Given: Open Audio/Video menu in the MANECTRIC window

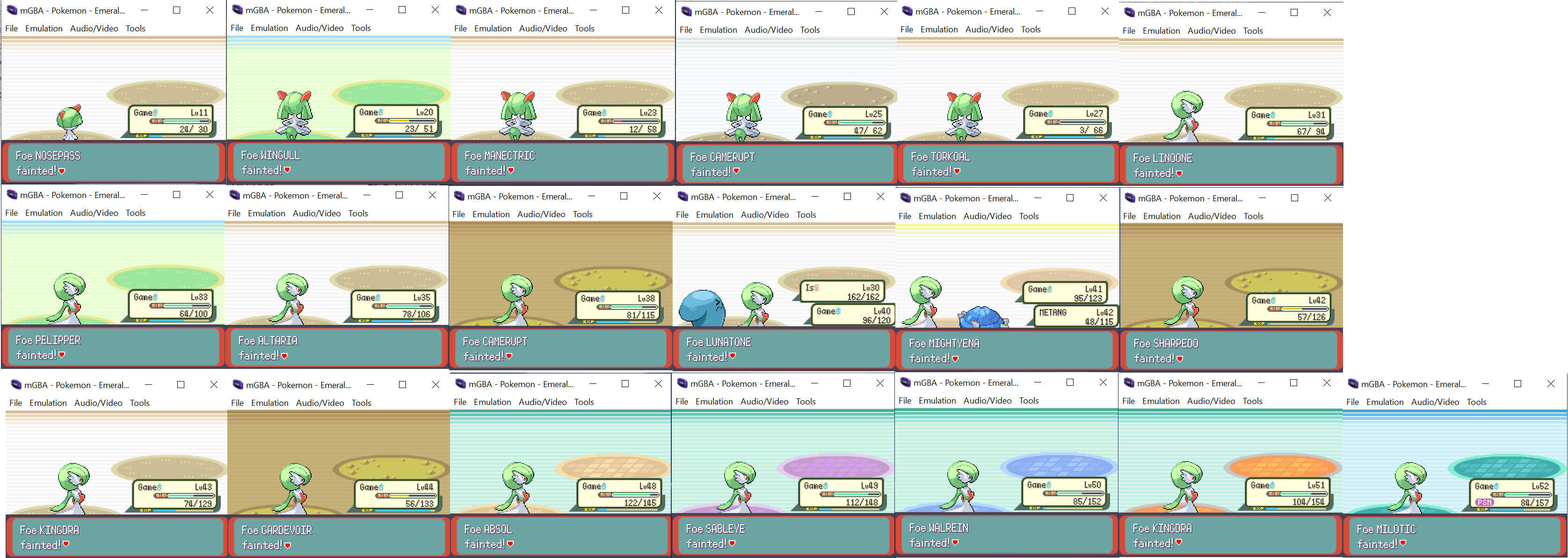Looking at the screenshot, I should [543, 29].
